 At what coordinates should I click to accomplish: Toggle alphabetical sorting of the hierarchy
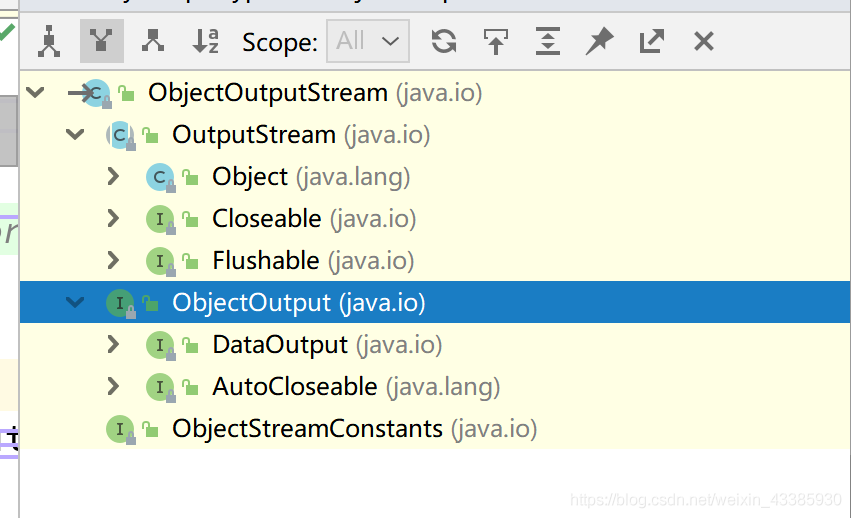tap(205, 41)
